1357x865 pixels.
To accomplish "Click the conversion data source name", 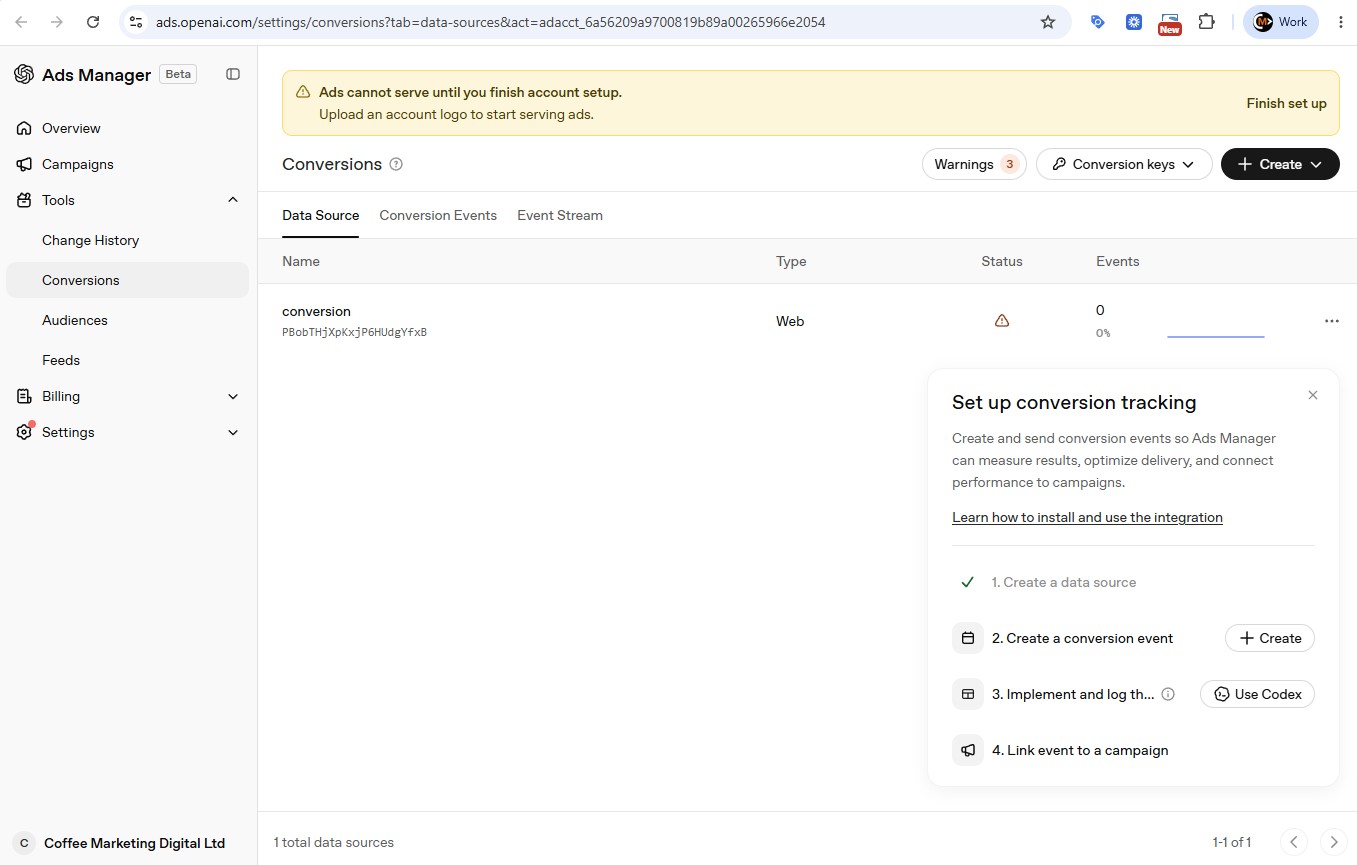I will [x=316, y=311].
